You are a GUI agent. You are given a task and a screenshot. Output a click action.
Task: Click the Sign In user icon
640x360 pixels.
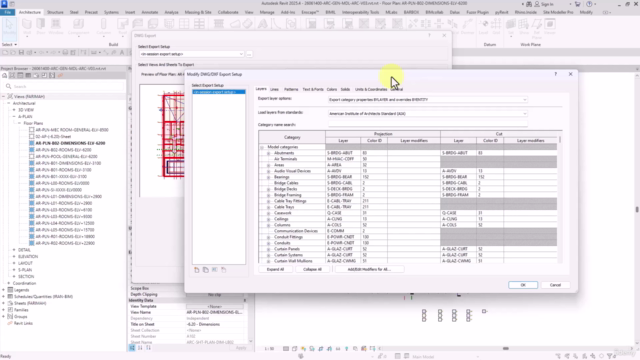click(x=537, y=4)
